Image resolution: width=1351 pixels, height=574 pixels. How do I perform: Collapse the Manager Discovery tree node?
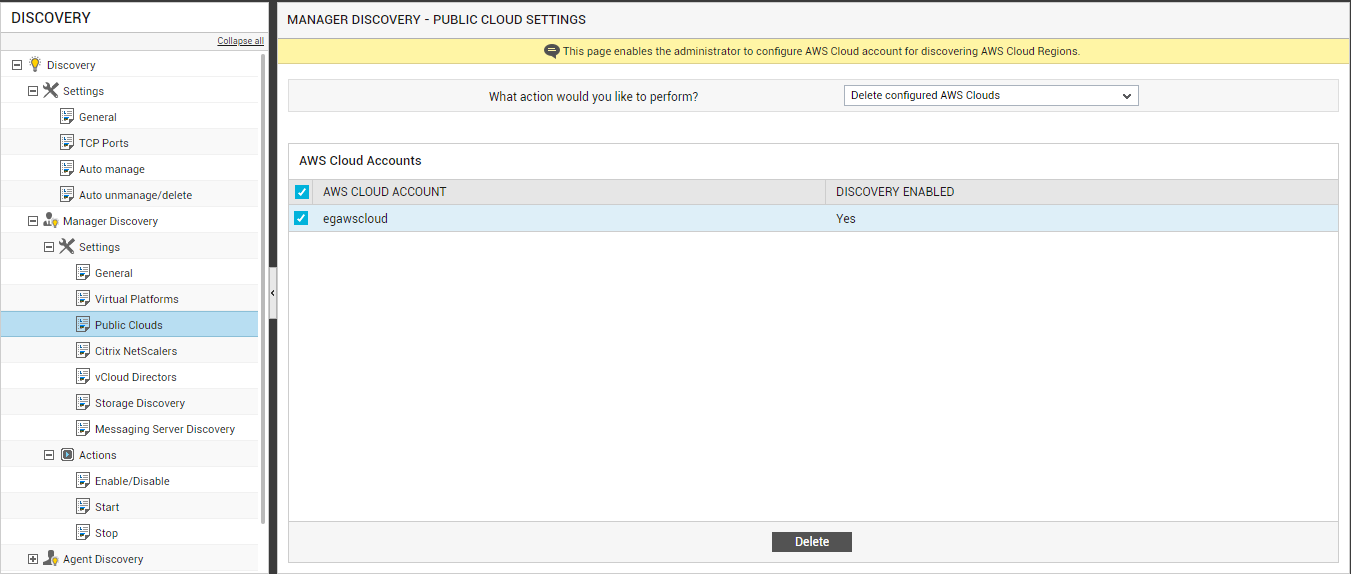tap(33, 221)
